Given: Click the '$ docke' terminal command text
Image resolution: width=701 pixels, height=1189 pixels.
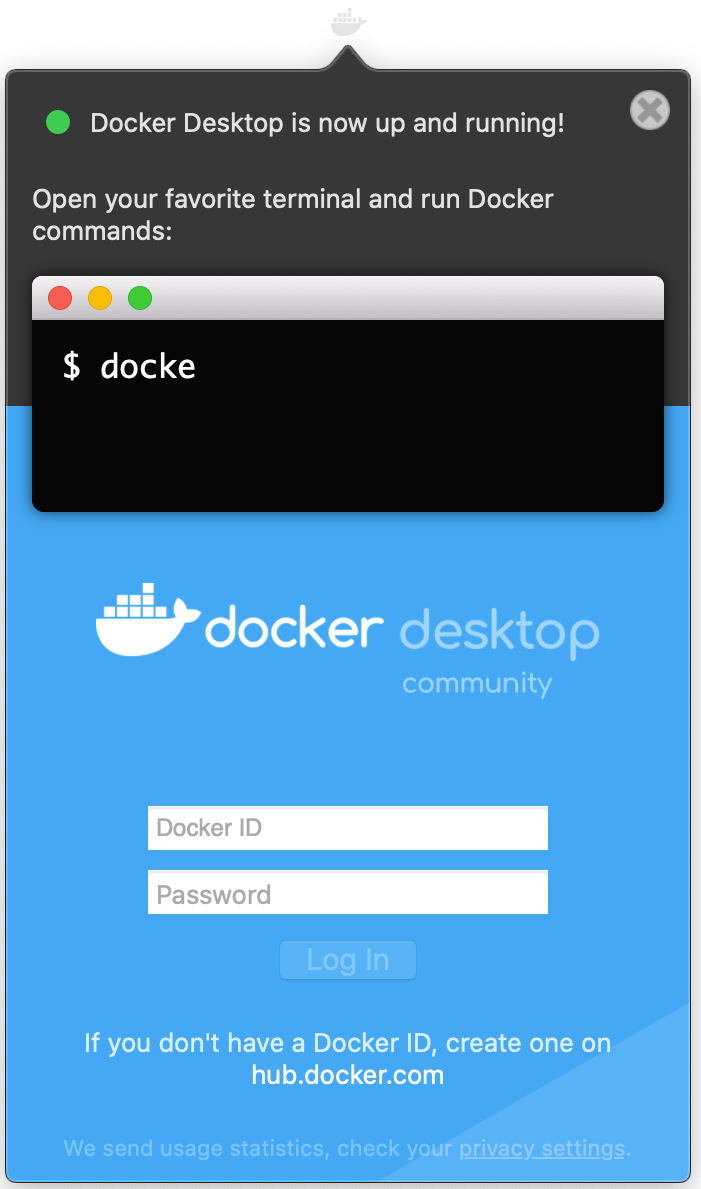Looking at the screenshot, I should (130, 366).
